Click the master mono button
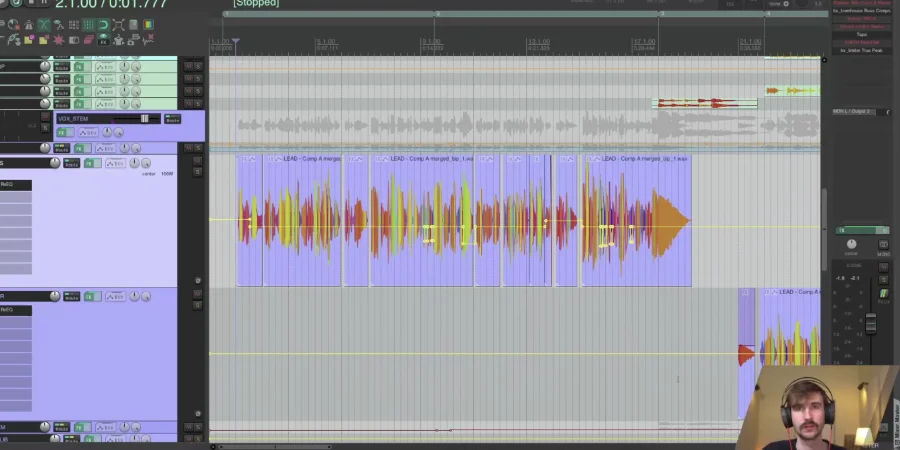The height and width of the screenshot is (450, 900). [883, 245]
